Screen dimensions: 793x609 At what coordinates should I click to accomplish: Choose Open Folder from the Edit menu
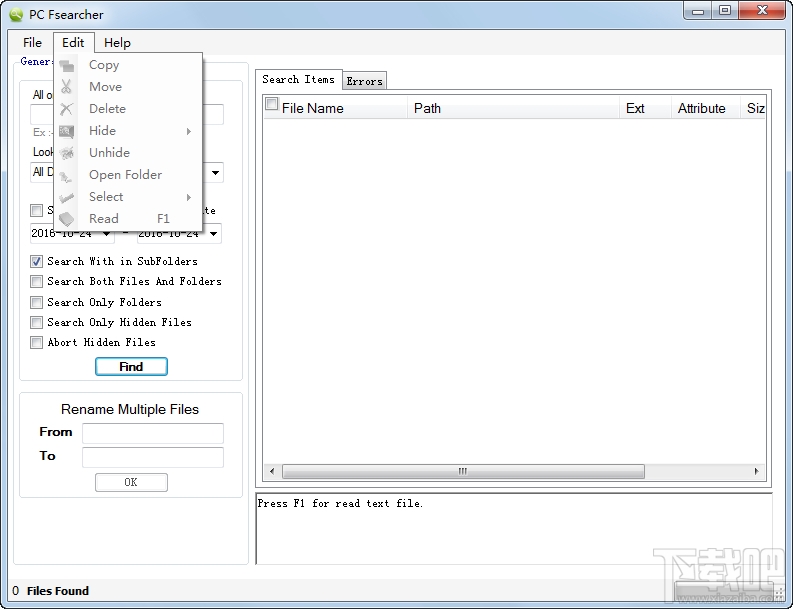[x=128, y=175]
